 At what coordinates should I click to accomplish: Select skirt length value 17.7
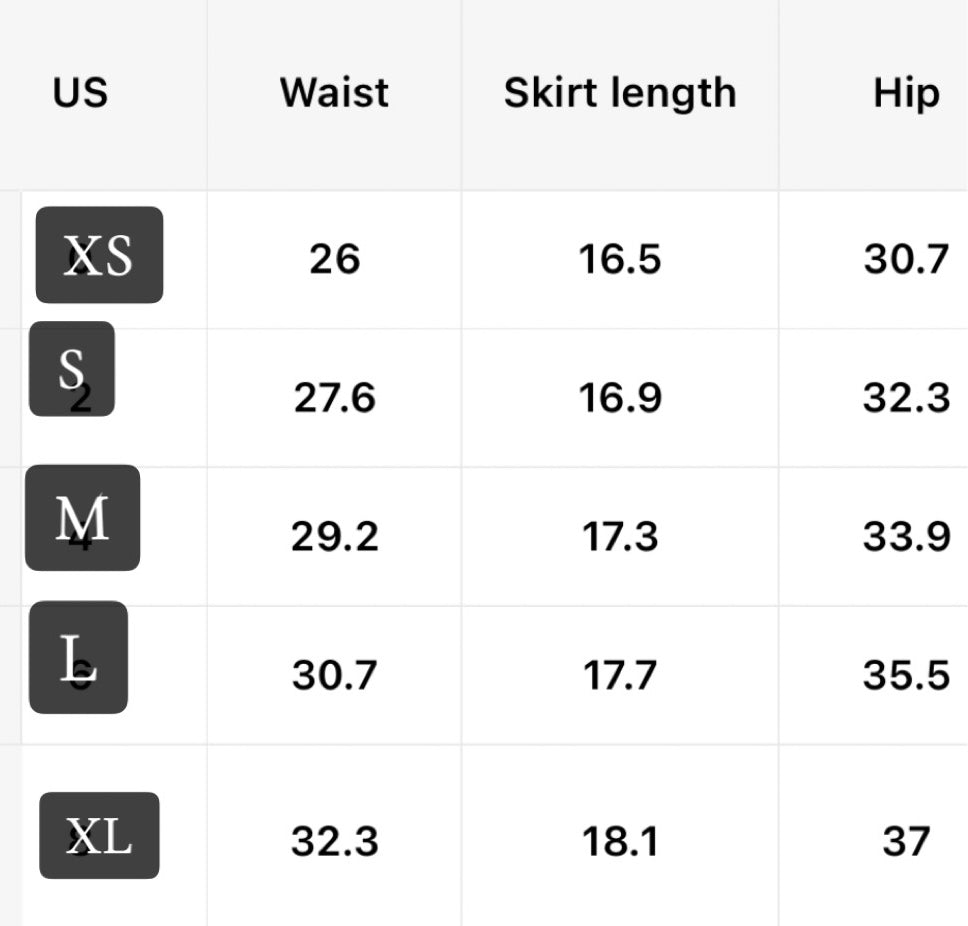pyautogui.click(x=620, y=675)
